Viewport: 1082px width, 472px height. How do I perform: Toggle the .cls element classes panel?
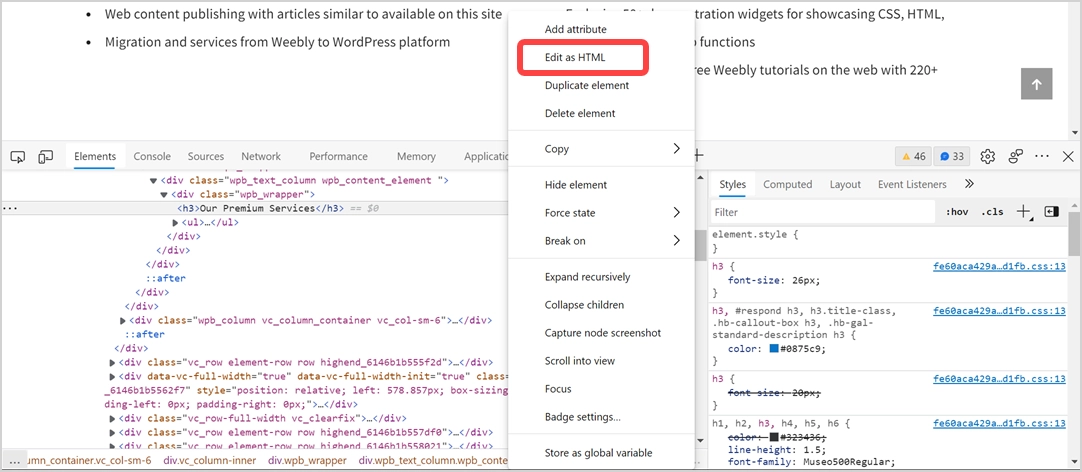(992, 212)
